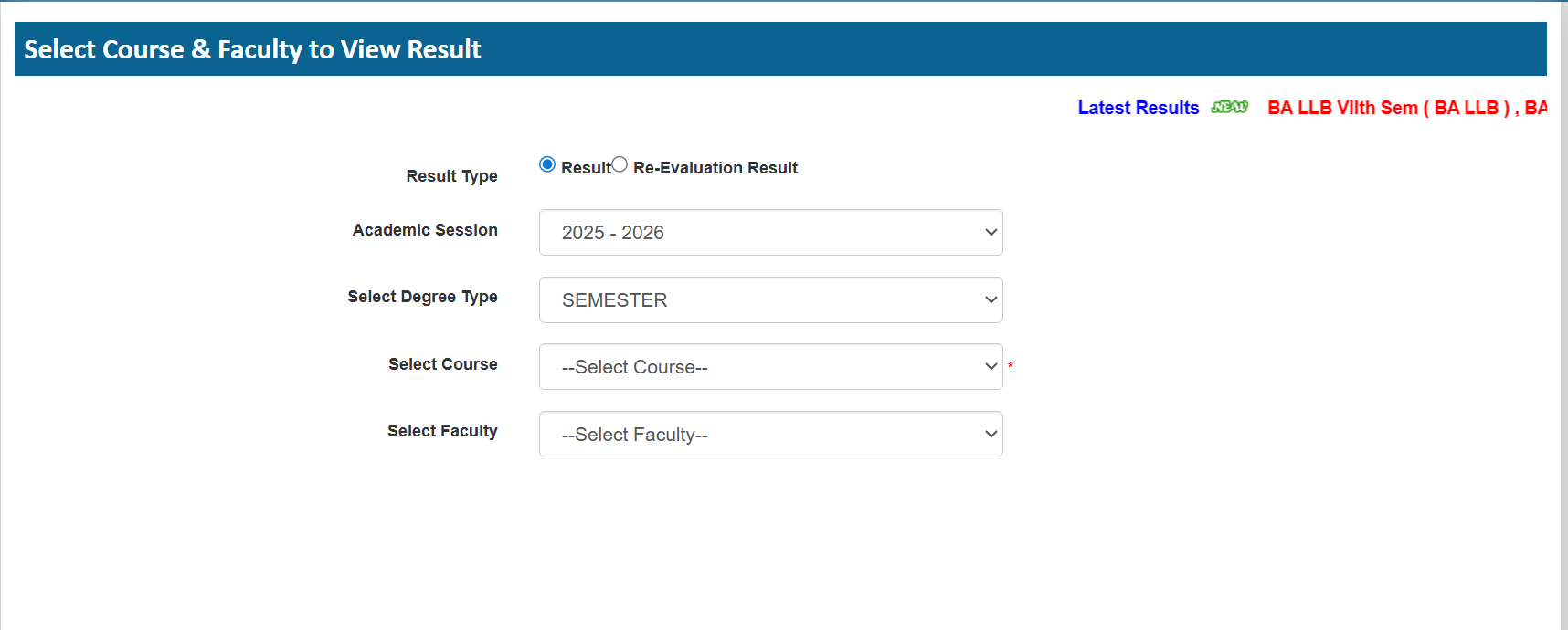Select the Result radio button
This screenshot has width=1568, height=630.
[546, 164]
